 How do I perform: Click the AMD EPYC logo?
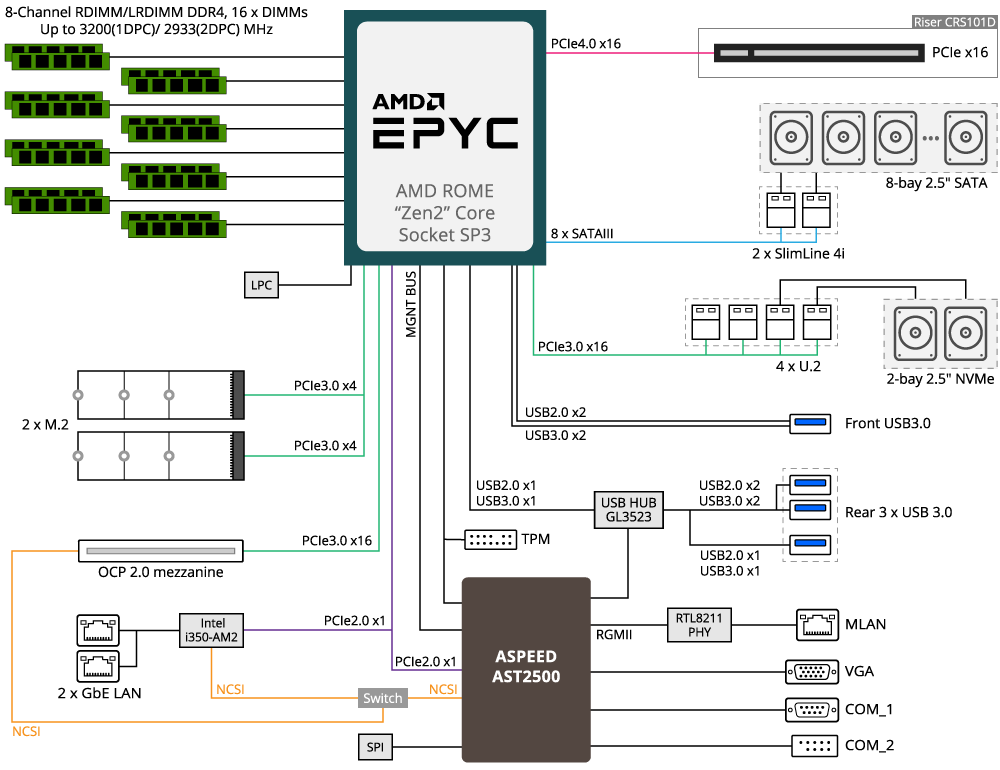tap(445, 121)
